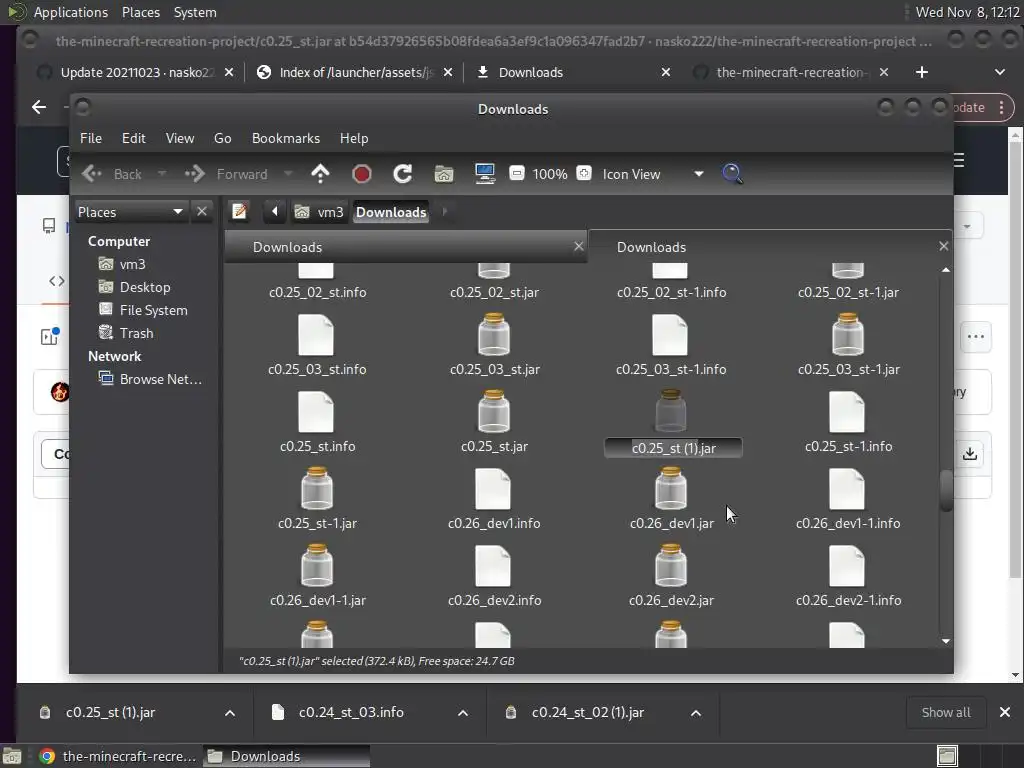Select c0.26_dev2.jar jar icon
The width and height of the screenshot is (1024, 768).
(x=671, y=566)
